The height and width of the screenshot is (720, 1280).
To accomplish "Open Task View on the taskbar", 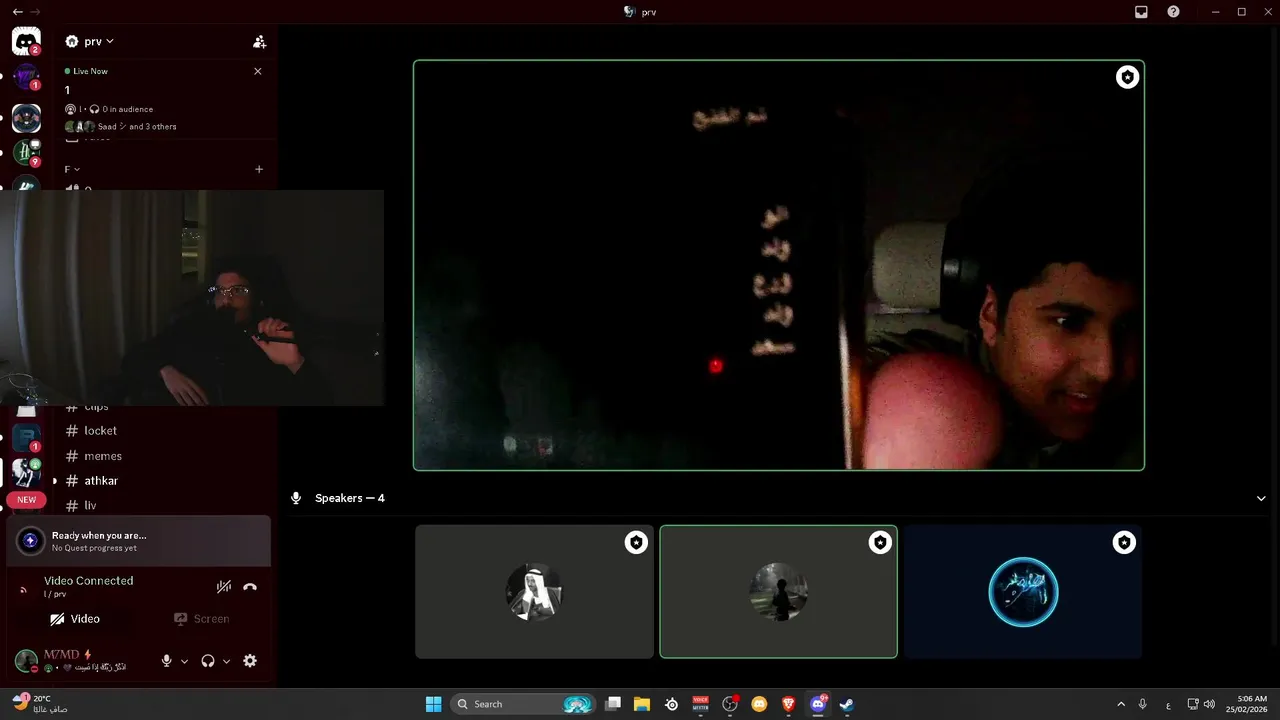I will [613, 704].
